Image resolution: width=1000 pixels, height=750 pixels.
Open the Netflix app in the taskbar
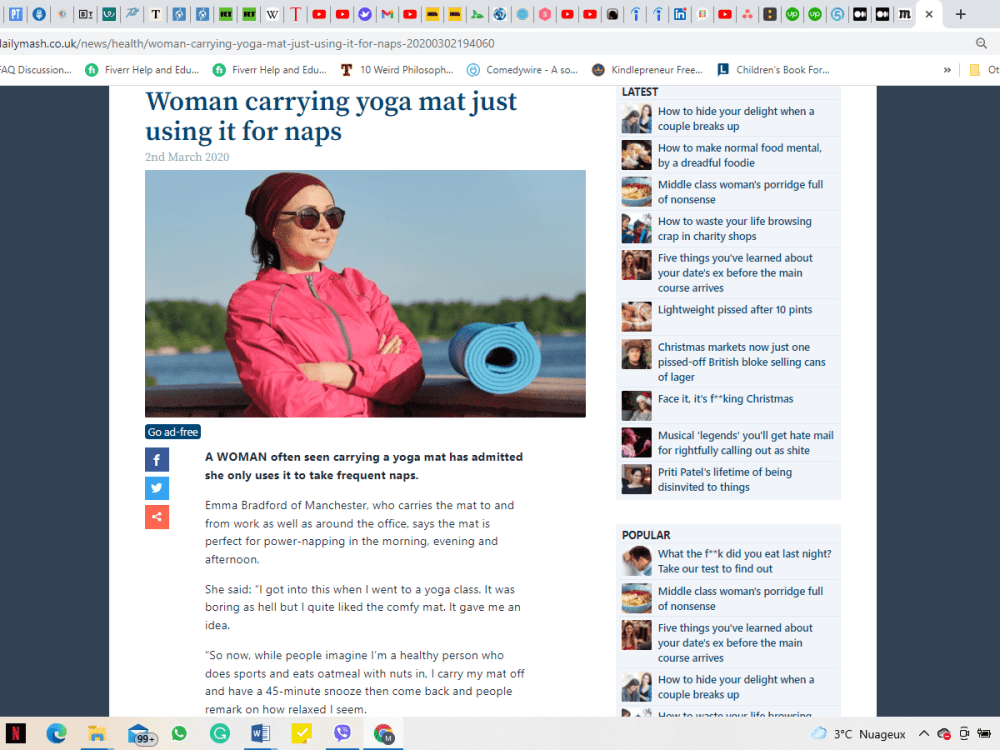click(16, 733)
